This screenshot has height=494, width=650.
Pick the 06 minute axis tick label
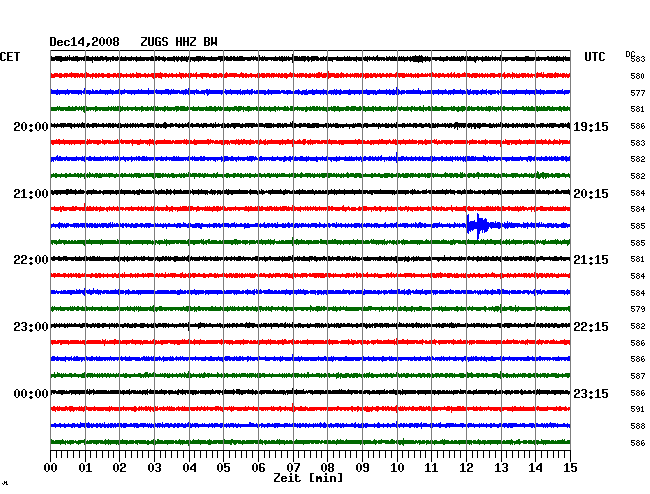pos(258,467)
